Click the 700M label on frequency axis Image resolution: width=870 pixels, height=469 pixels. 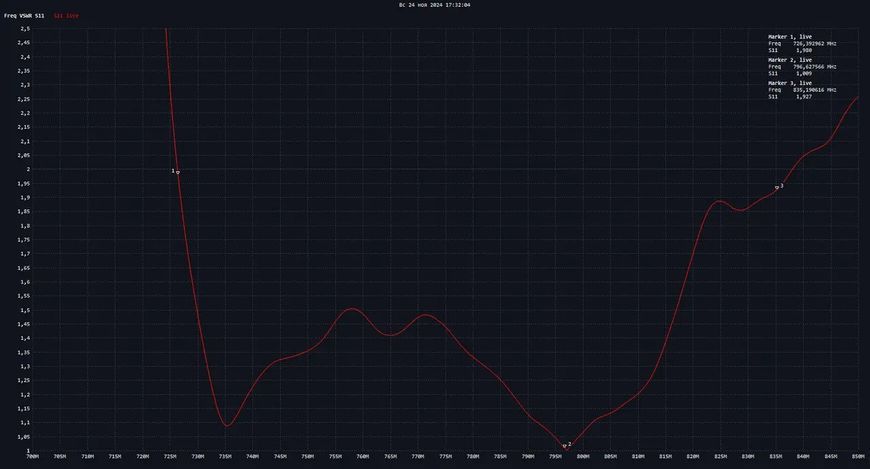[33, 457]
